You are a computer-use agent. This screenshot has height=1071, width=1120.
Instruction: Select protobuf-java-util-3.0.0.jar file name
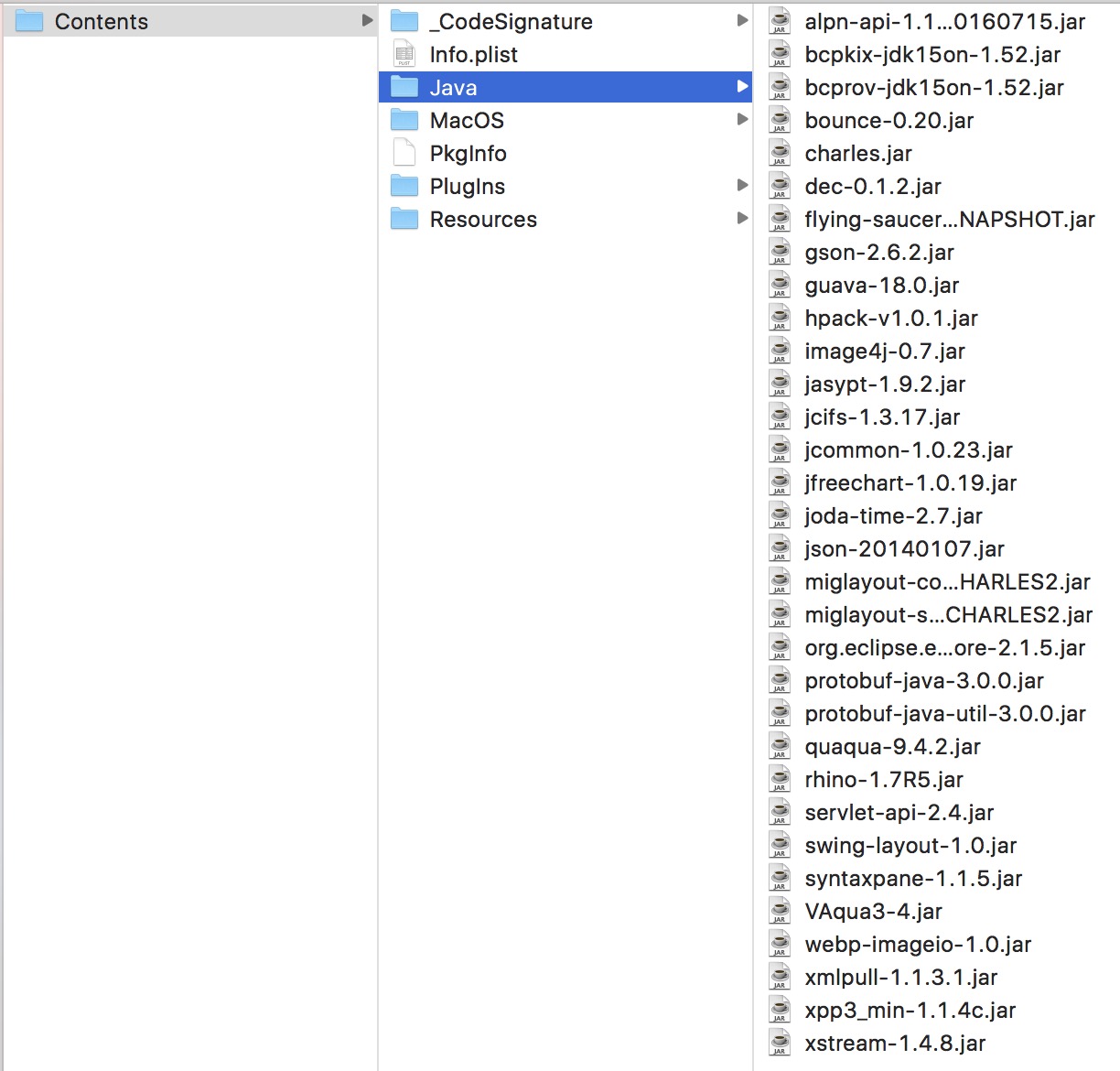(945, 714)
